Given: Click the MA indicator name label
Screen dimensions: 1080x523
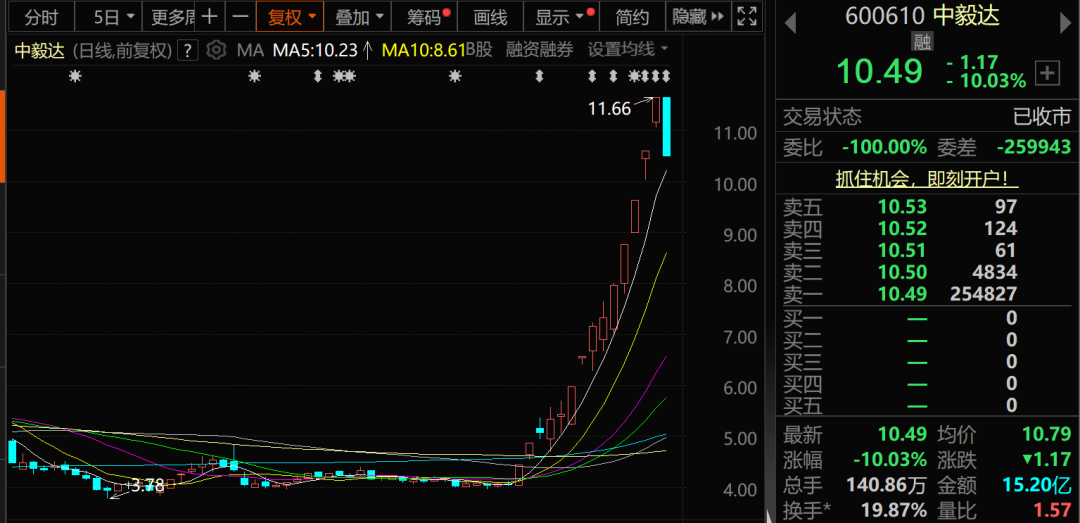Looking at the screenshot, I should click(x=250, y=50).
